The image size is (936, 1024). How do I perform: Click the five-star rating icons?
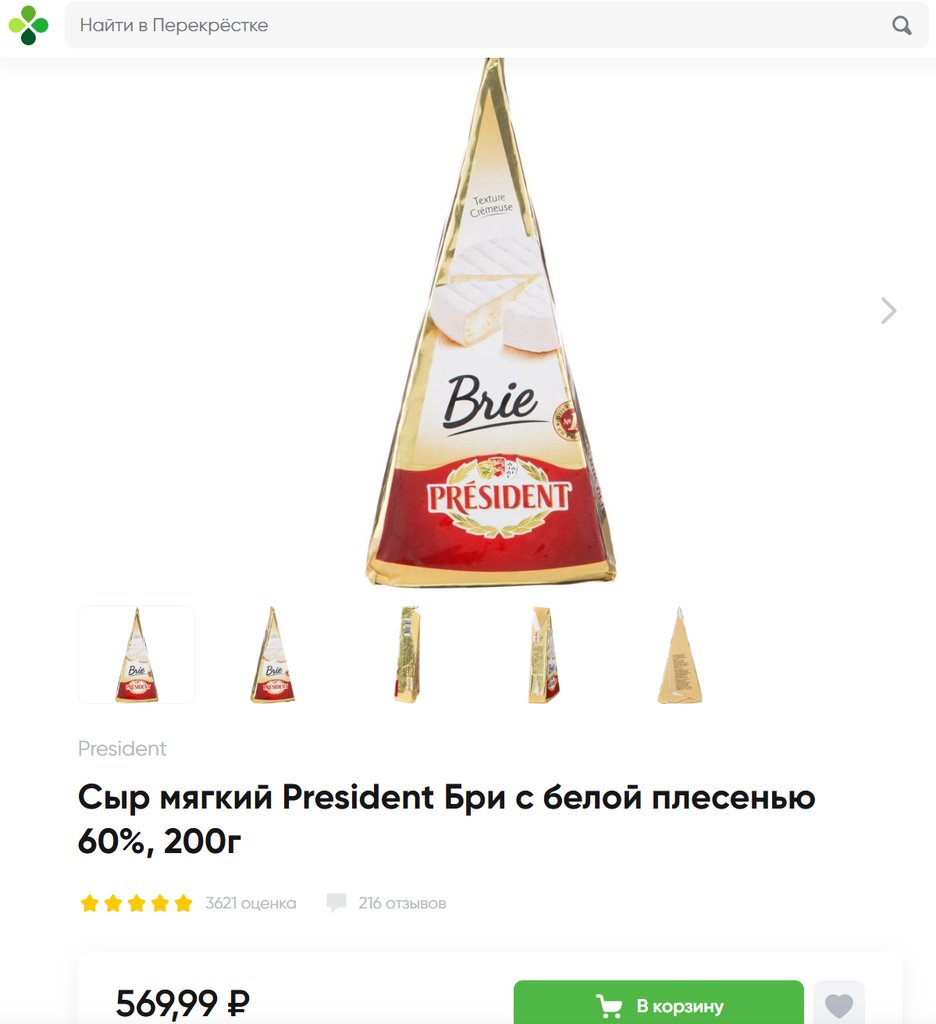137,903
